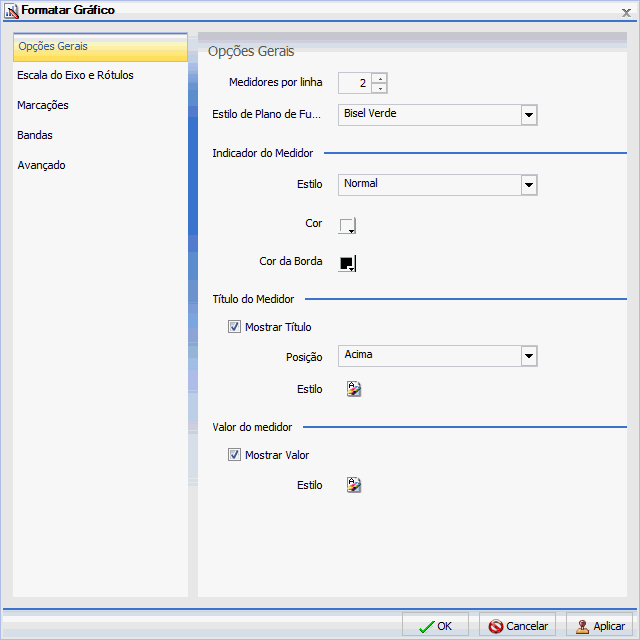Switch to the Avançado section
The image size is (640, 640).
(41, 165)
